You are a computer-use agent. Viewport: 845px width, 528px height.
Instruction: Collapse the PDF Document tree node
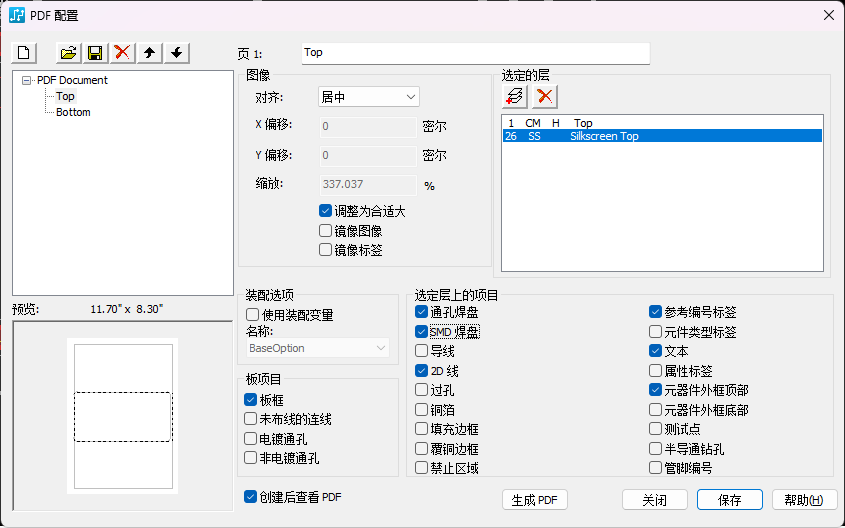coord(26,81)
